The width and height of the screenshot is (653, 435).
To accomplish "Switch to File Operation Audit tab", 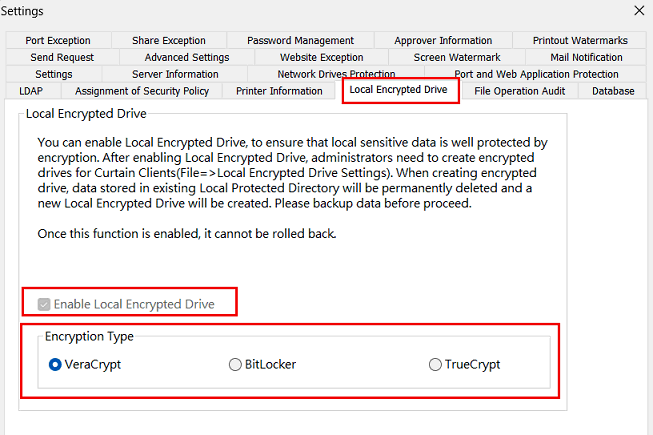I will coord(519,91).
